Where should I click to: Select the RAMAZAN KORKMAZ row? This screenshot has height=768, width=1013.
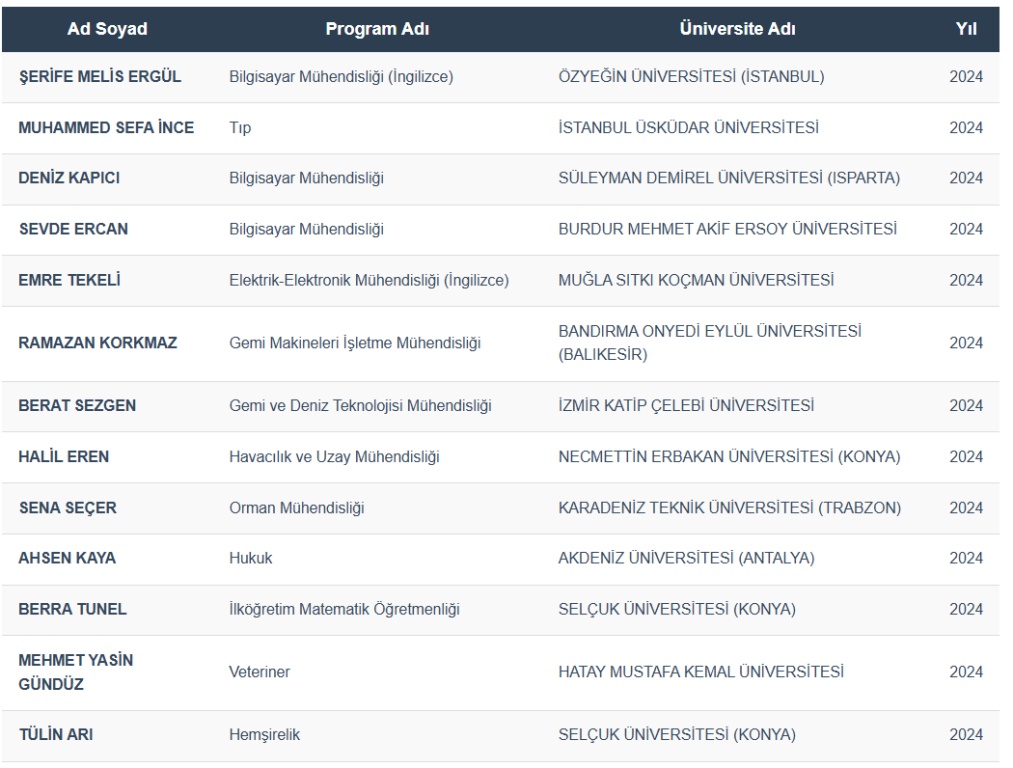pos(98,343)
